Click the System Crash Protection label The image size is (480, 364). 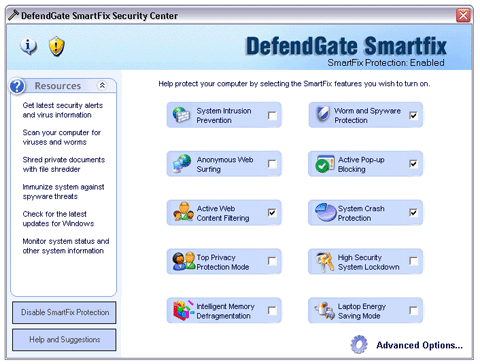coord(361,213)
